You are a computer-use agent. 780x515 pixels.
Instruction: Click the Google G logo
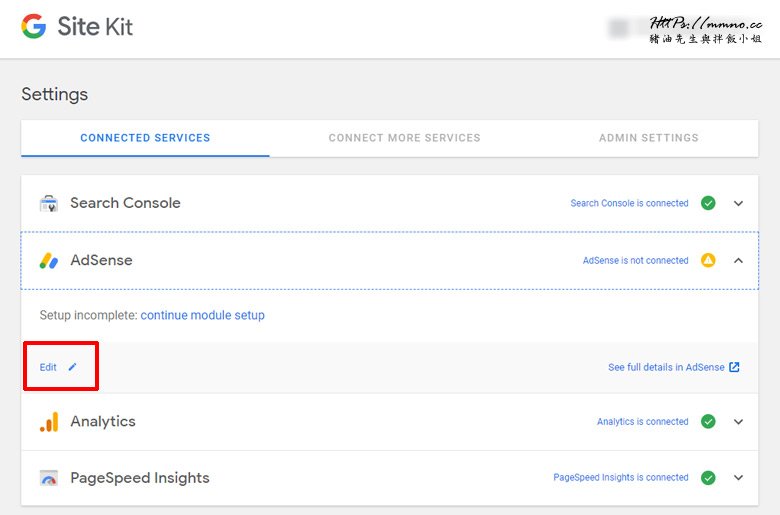click(33, 27)
